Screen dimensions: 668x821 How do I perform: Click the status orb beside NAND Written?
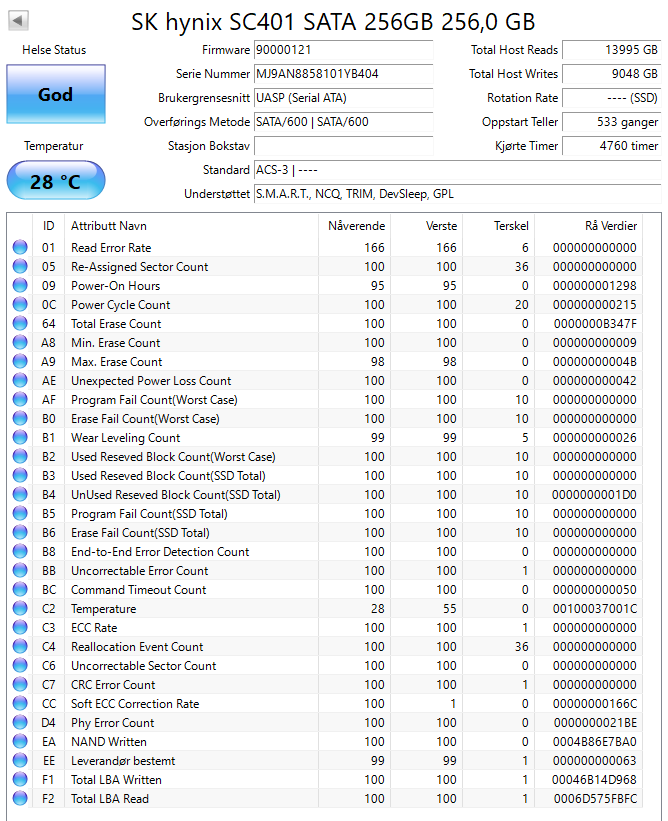point(20,741)
